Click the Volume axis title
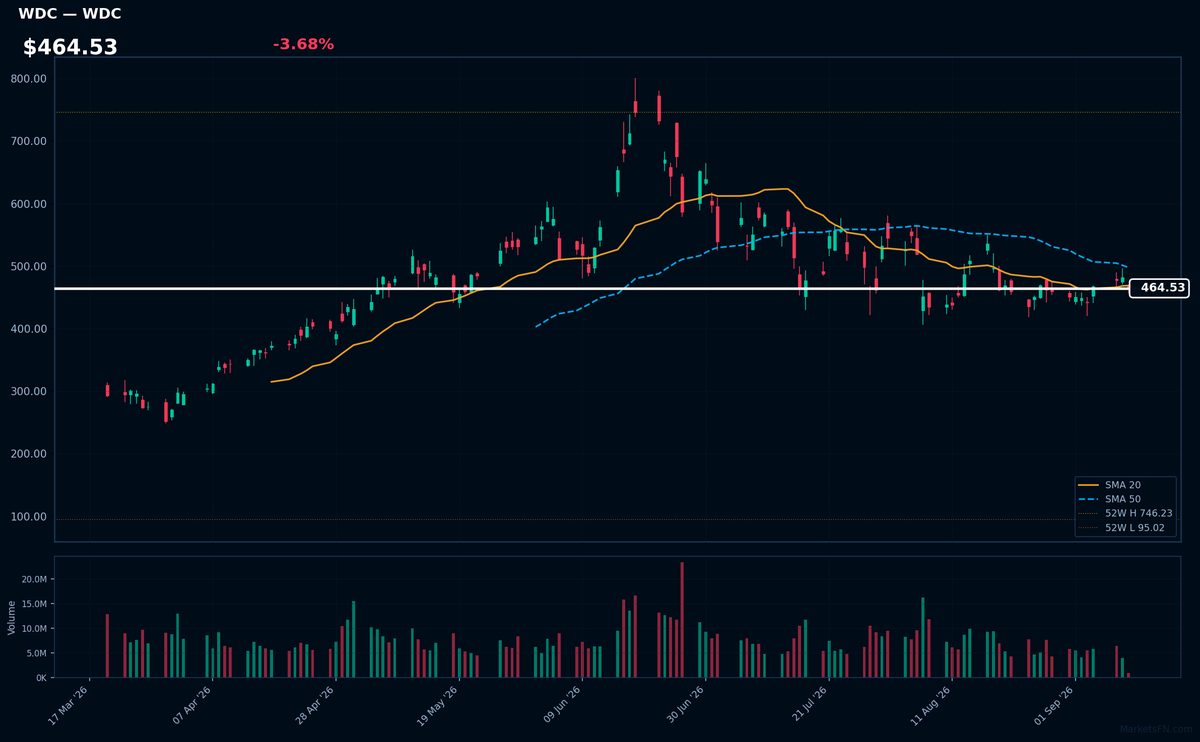The height and width of the screenshot is (742, 1200). pos(11,617)
